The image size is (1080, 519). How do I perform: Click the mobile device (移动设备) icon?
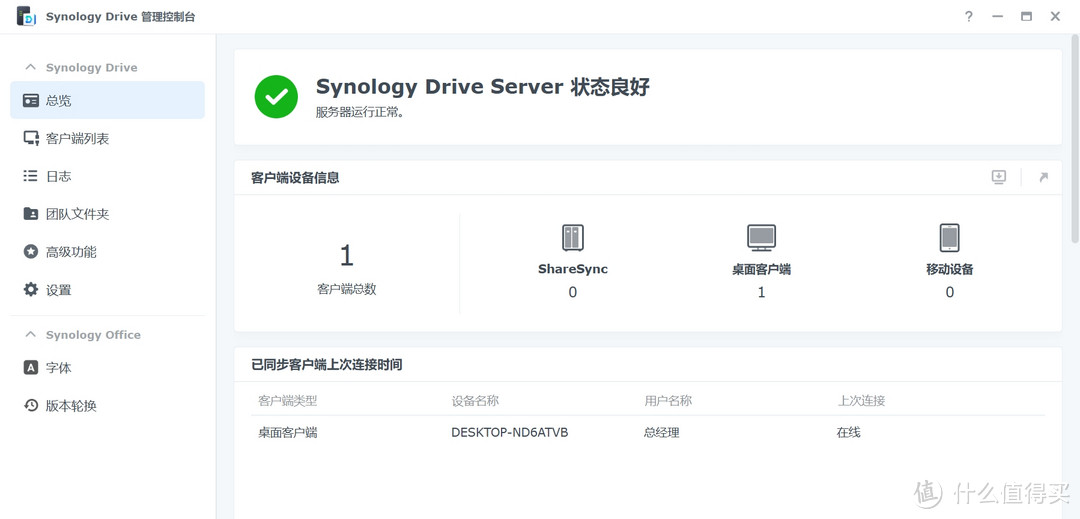click(949, 238)
